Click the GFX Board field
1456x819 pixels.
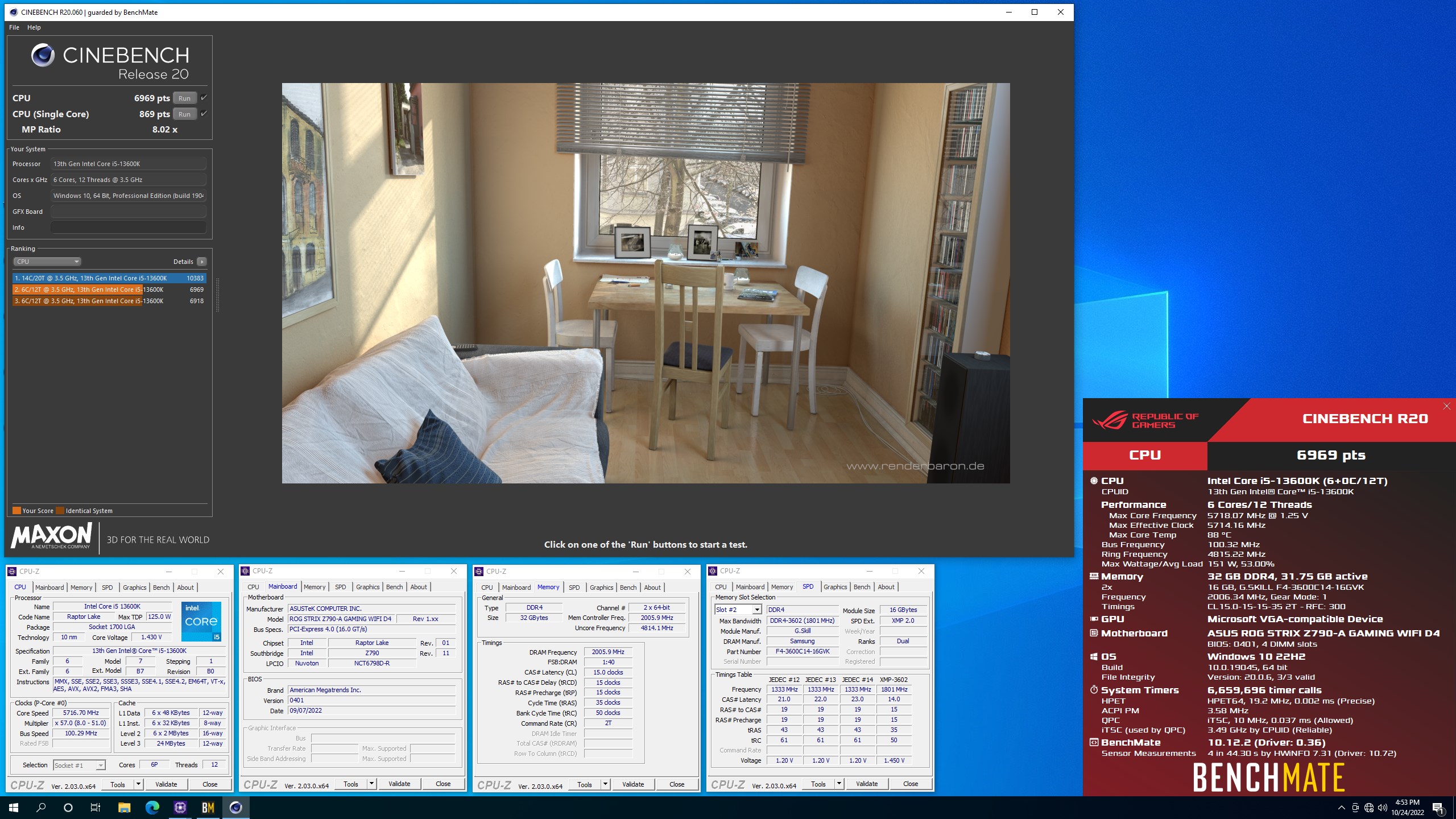pos(129,212)
